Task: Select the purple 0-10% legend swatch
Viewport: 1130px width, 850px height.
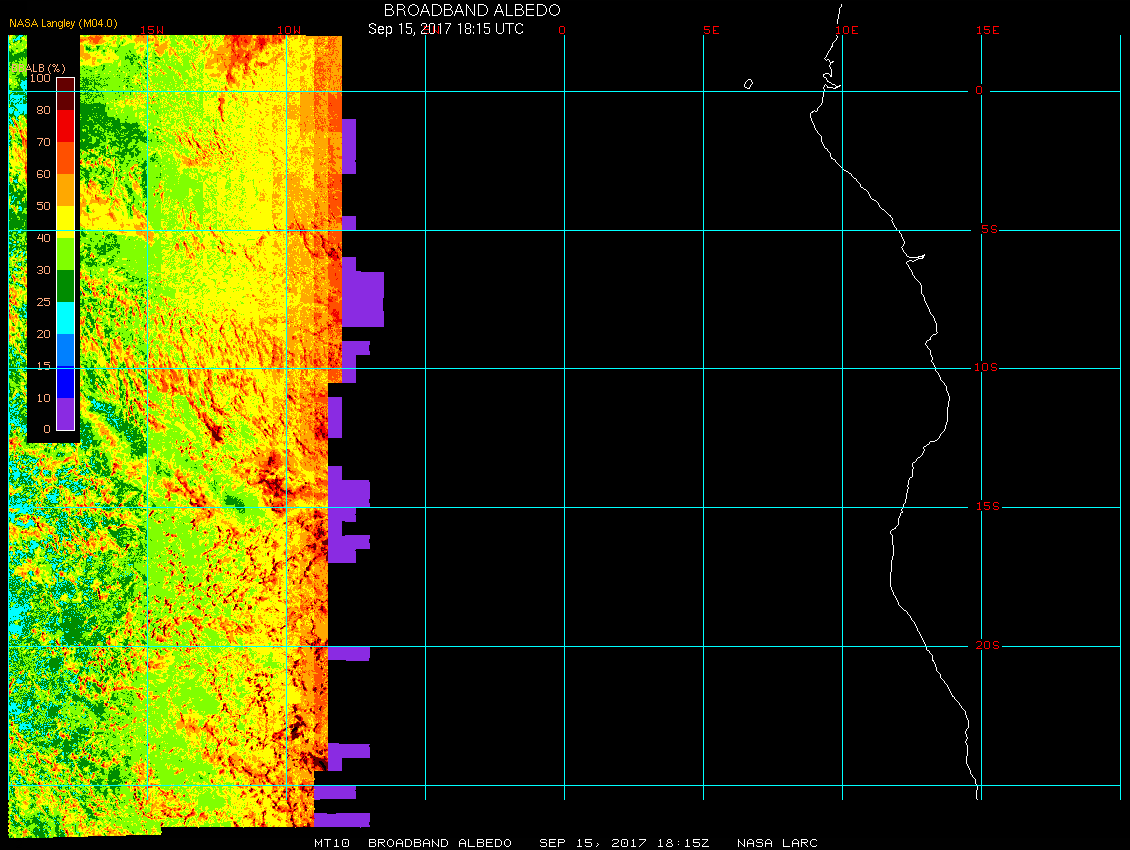Action: coord(65,413)
